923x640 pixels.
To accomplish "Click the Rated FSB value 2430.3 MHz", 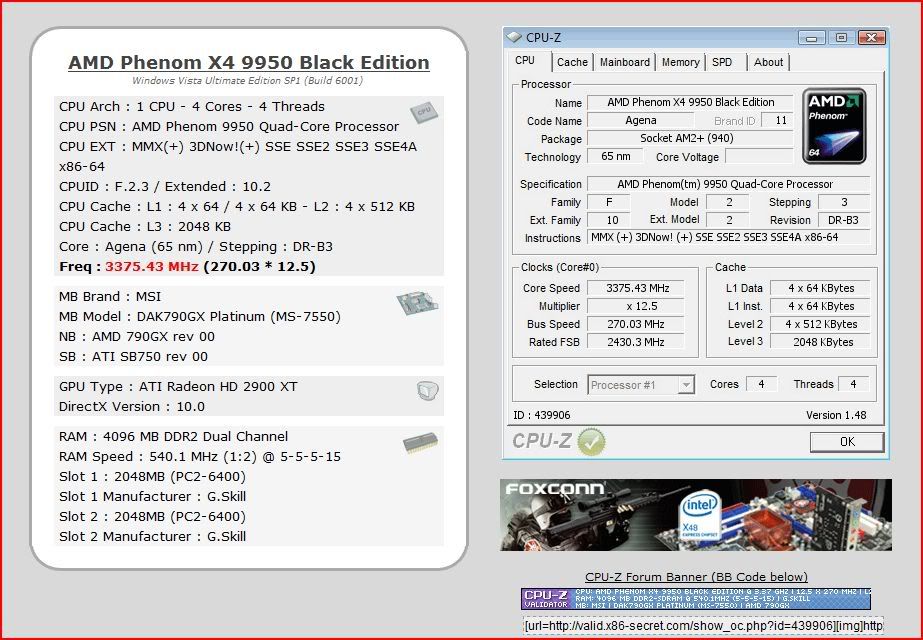I will [636, 342].
